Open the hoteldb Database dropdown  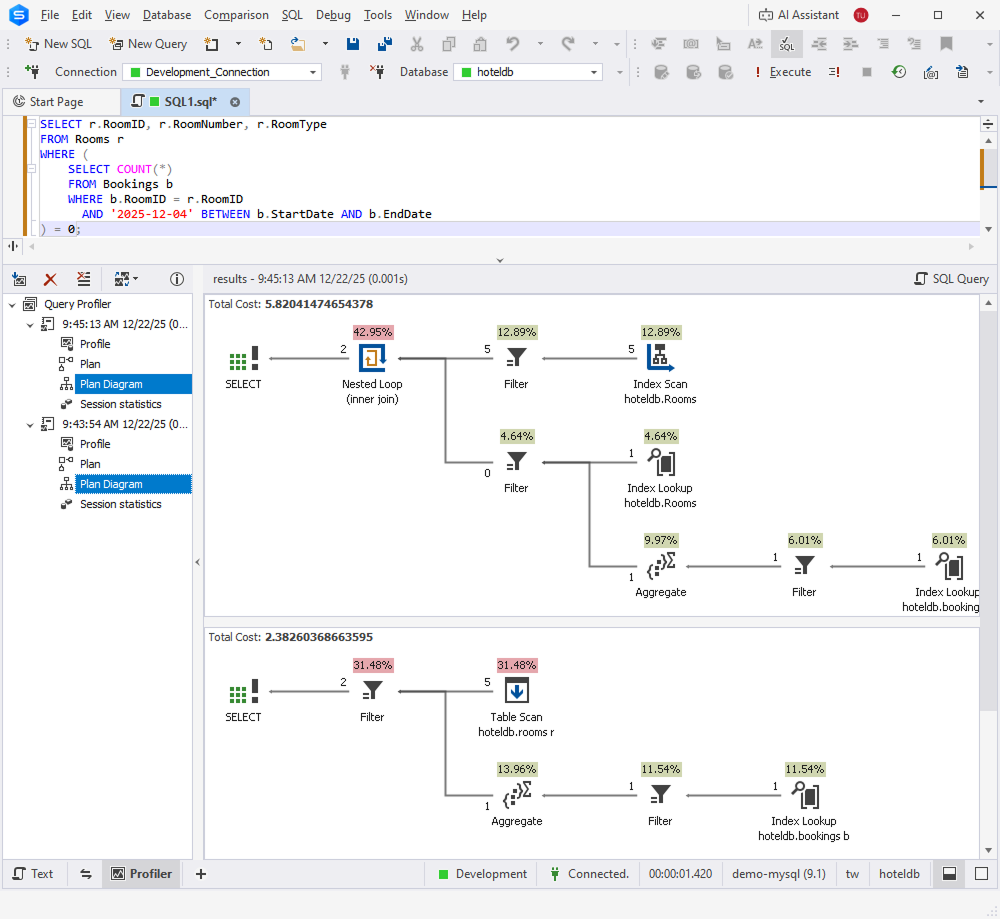tap(595, 72)
